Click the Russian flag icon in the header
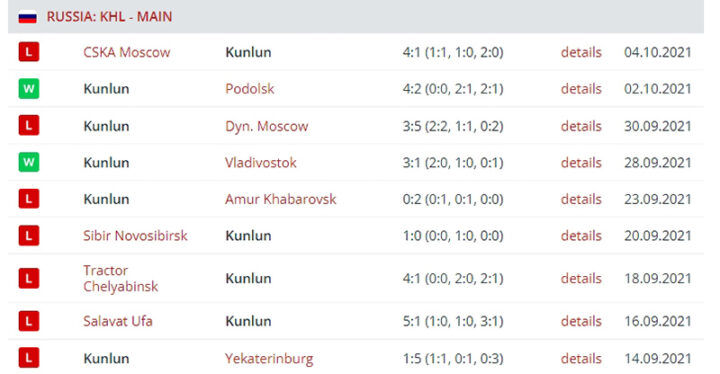 click(x=28, y=17)
